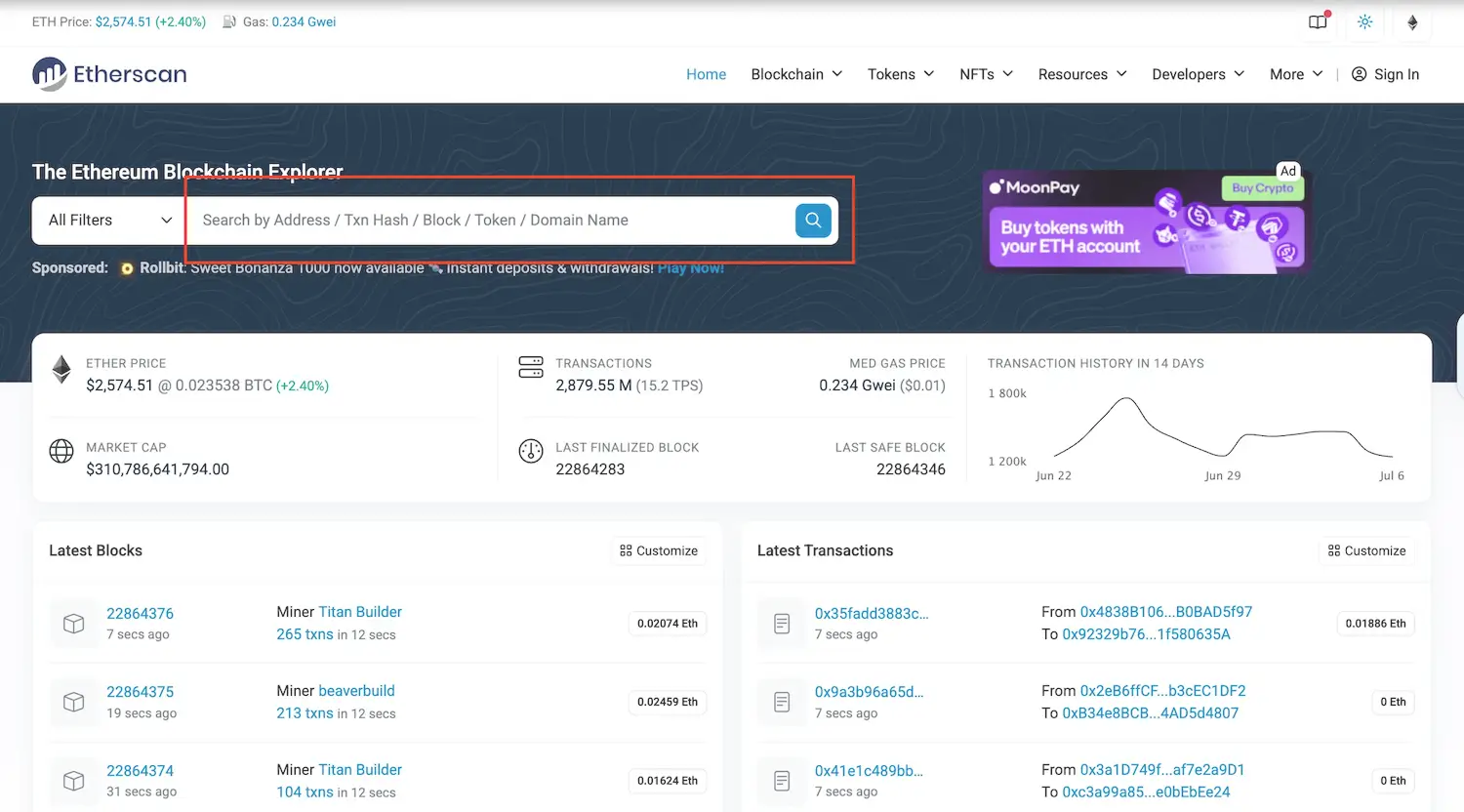Screen dimensions: 1464x812
Task: Click inside the search input field
Action: (488, 221)
